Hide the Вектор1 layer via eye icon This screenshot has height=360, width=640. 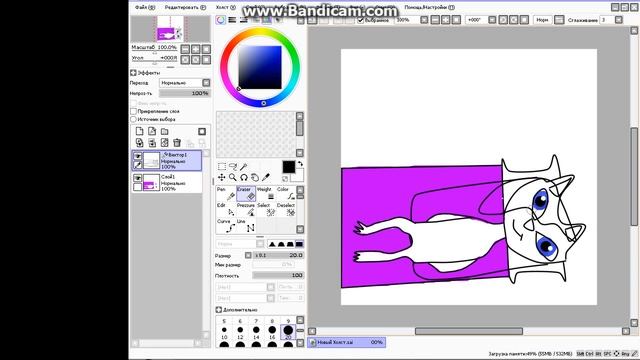138,156
